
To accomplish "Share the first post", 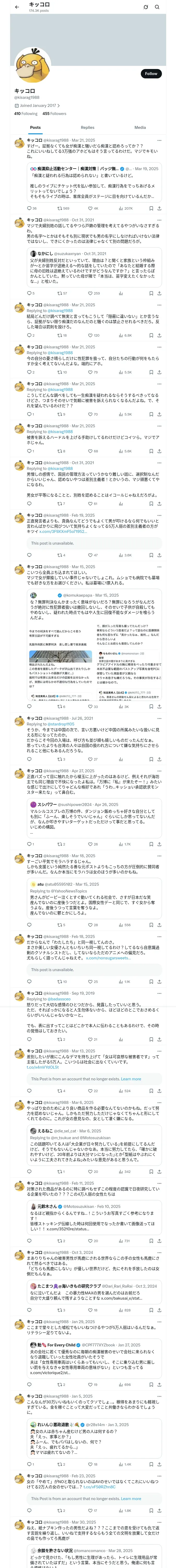I will (160, 208).
